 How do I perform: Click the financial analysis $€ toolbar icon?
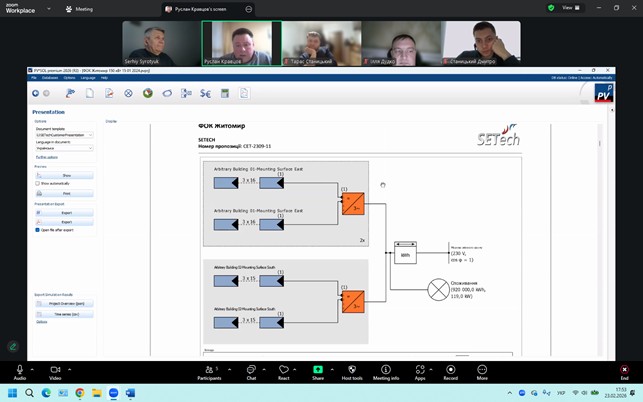click(x=205, y=94)
